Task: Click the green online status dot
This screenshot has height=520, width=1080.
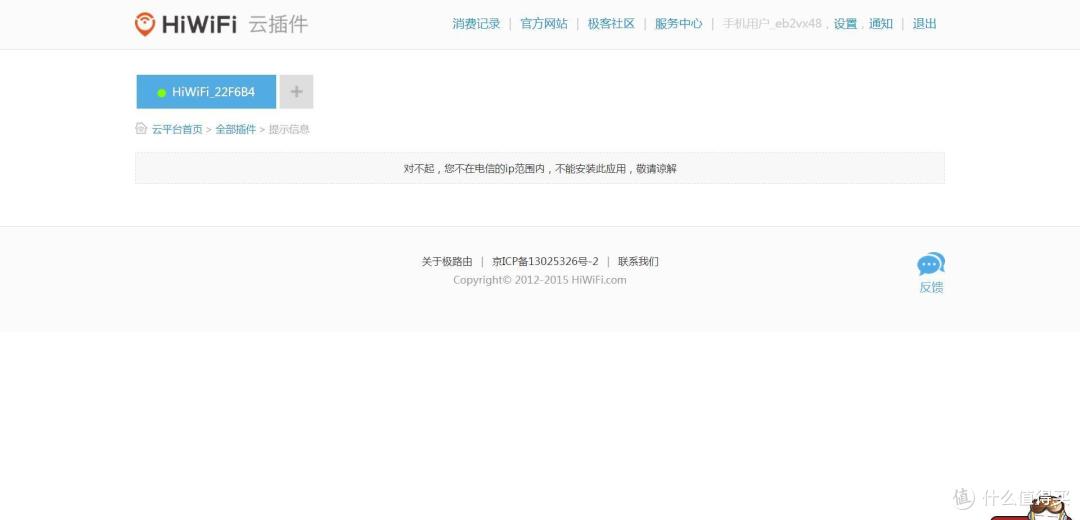Action: (161, 92)
